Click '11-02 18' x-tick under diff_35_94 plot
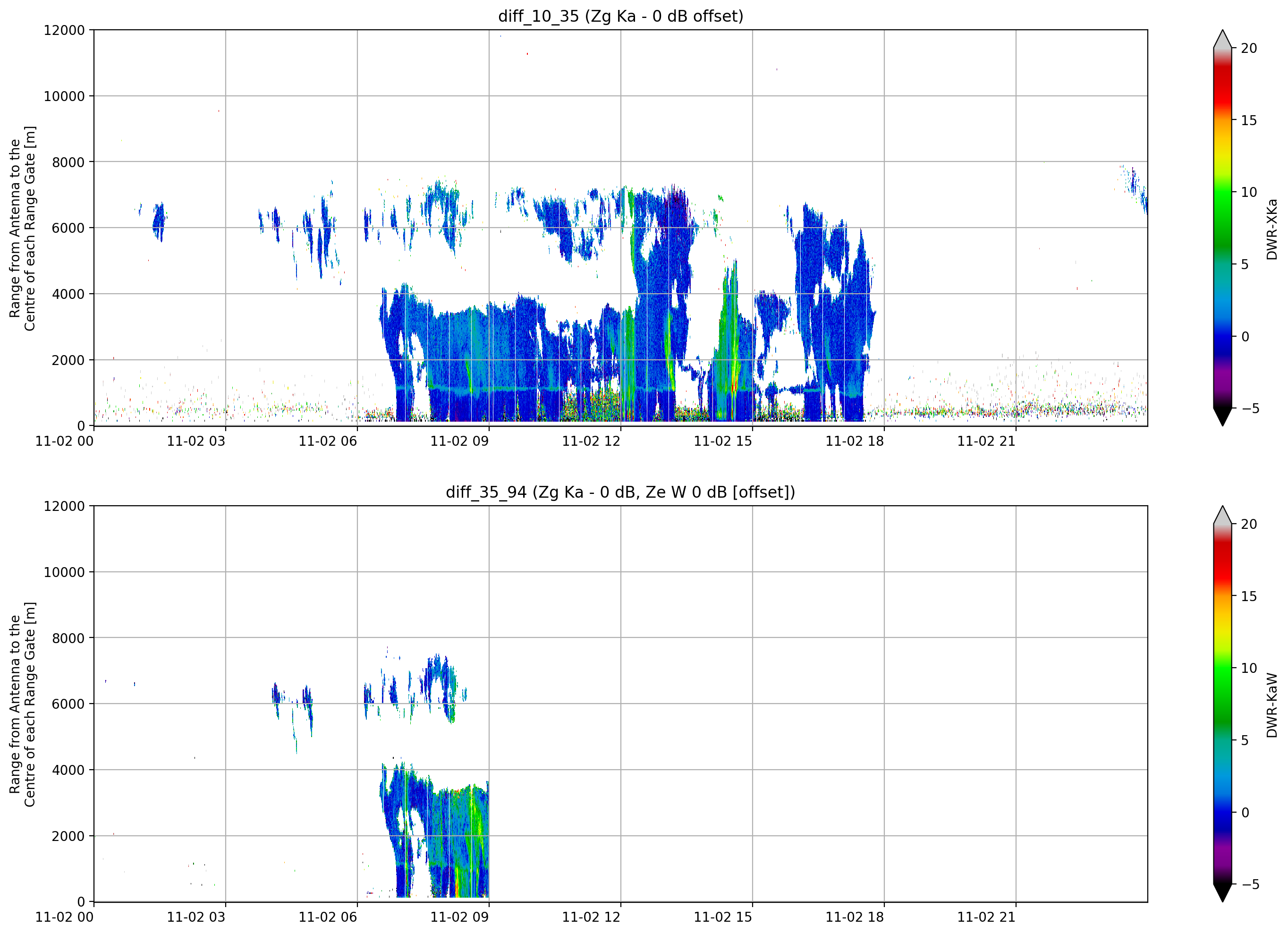The image size is (1288, 934). pyautogui.click(x=855, y=917)
